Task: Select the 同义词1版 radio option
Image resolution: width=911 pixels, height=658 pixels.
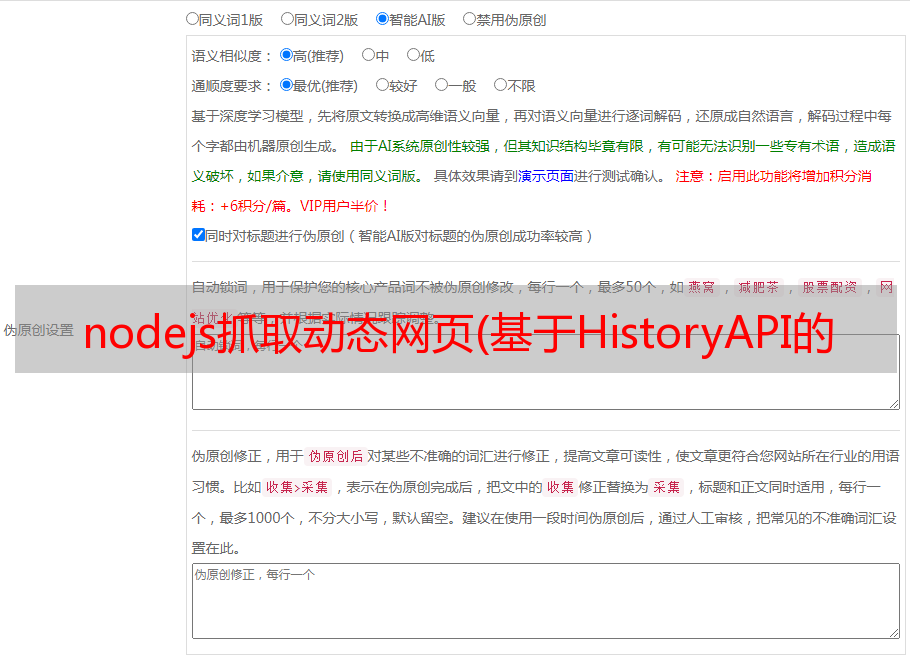Action: tap(192, 18)
